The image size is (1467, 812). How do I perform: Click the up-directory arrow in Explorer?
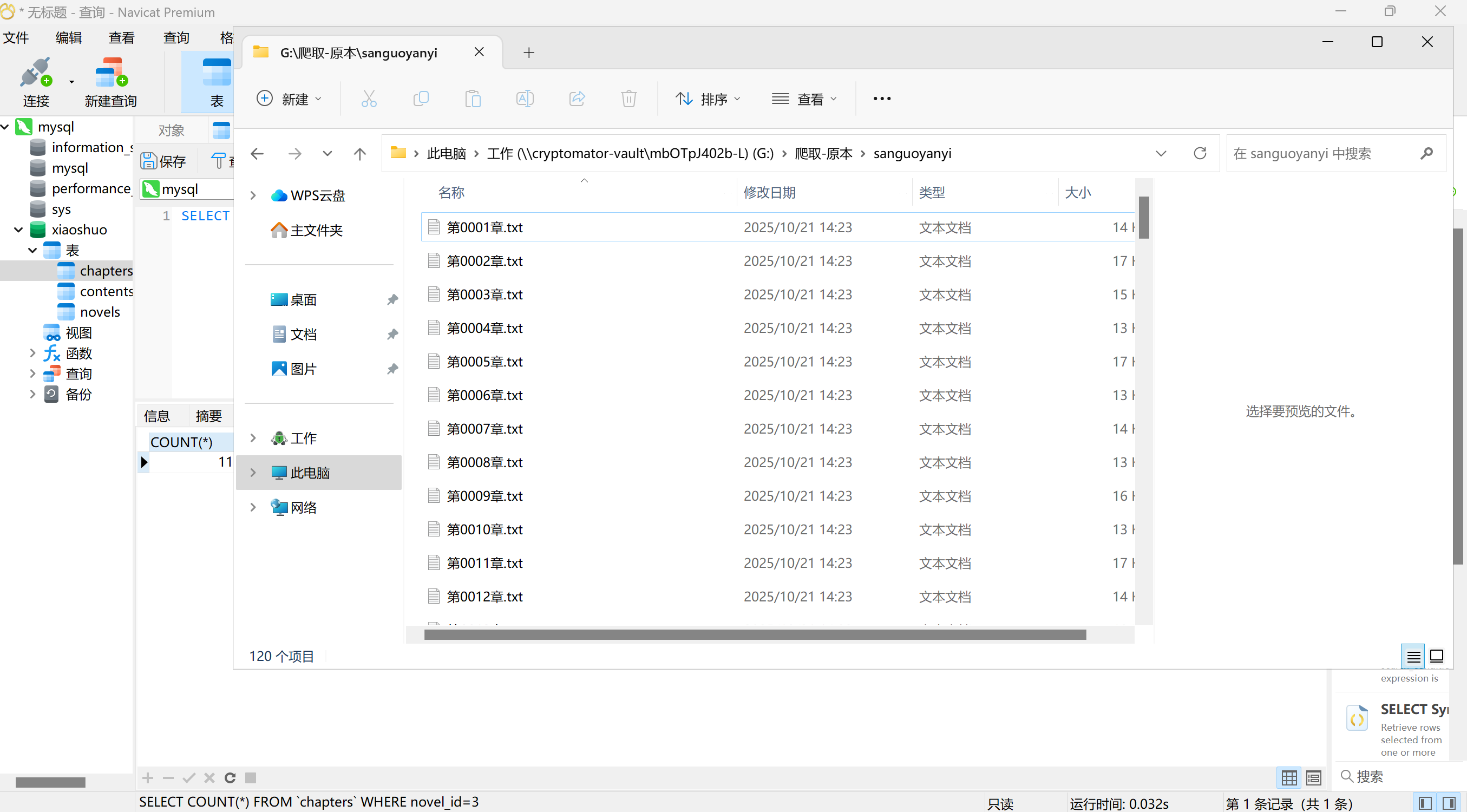coord(359,153)
